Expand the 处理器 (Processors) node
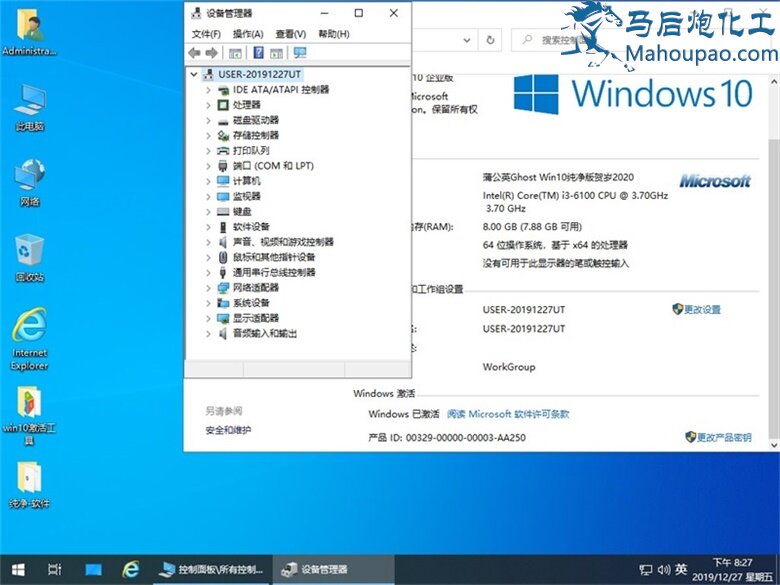Viewport: 780px width, 585px height. click(208, 105)
